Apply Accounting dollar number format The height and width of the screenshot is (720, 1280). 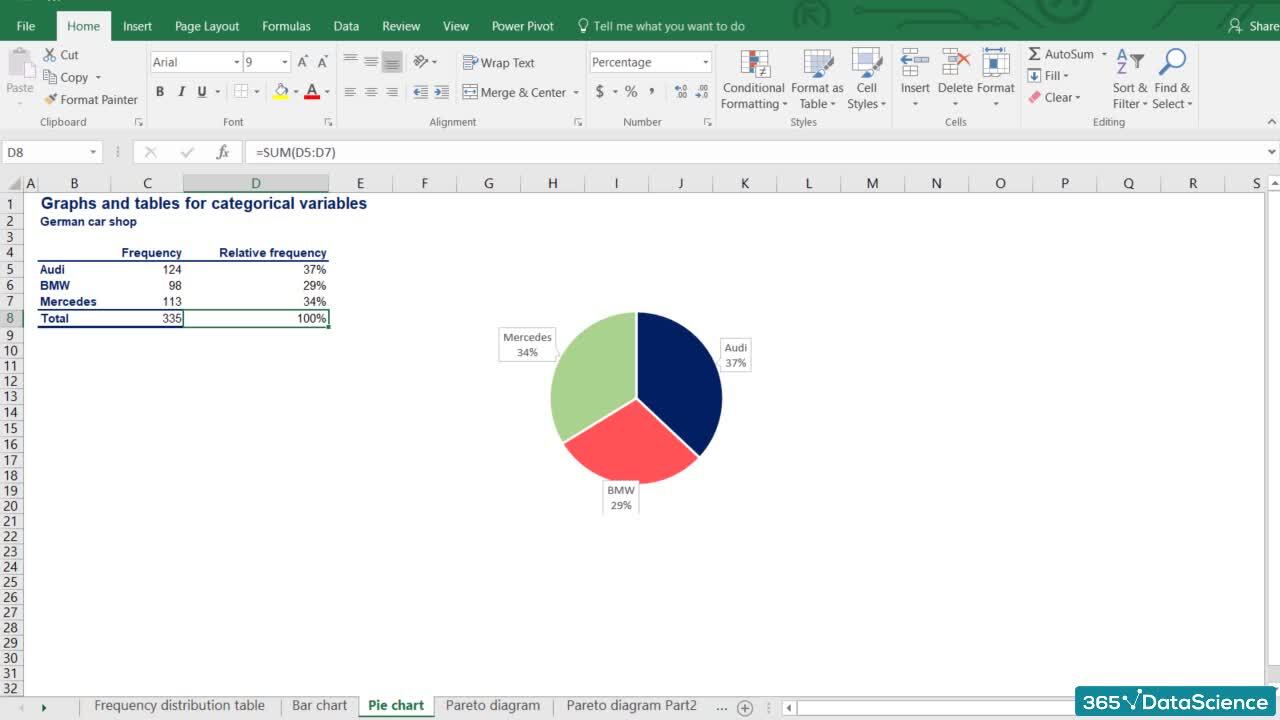point(600,91)
